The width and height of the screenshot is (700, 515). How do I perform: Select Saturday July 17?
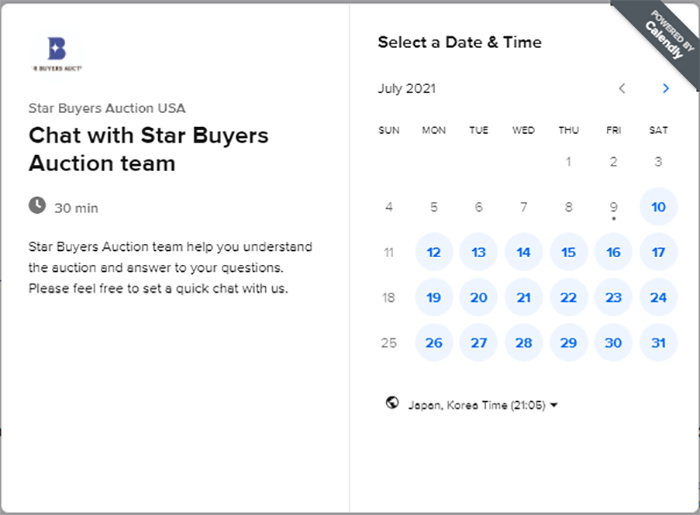[x=658, y=252]
